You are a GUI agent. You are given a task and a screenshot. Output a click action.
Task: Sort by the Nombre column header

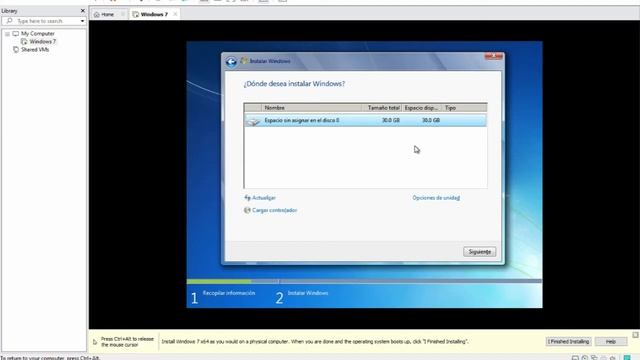coord(311,108)
